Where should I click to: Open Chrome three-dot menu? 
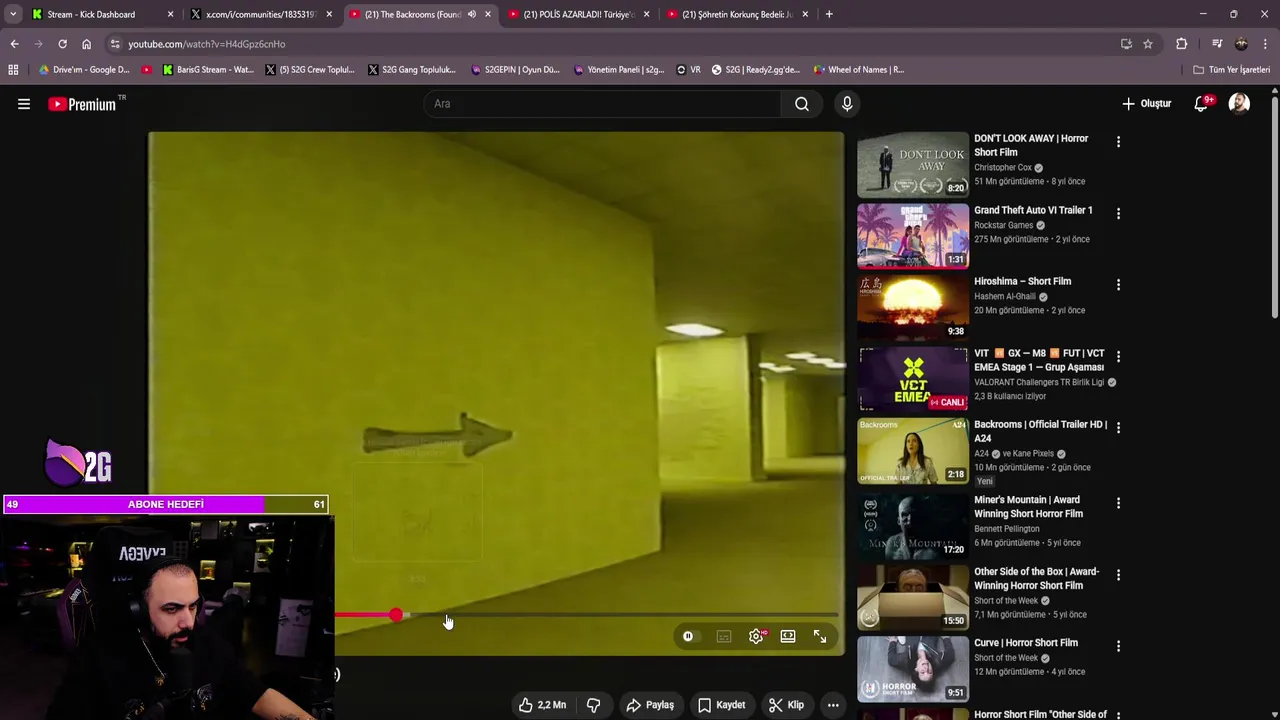coord(1265,44)
